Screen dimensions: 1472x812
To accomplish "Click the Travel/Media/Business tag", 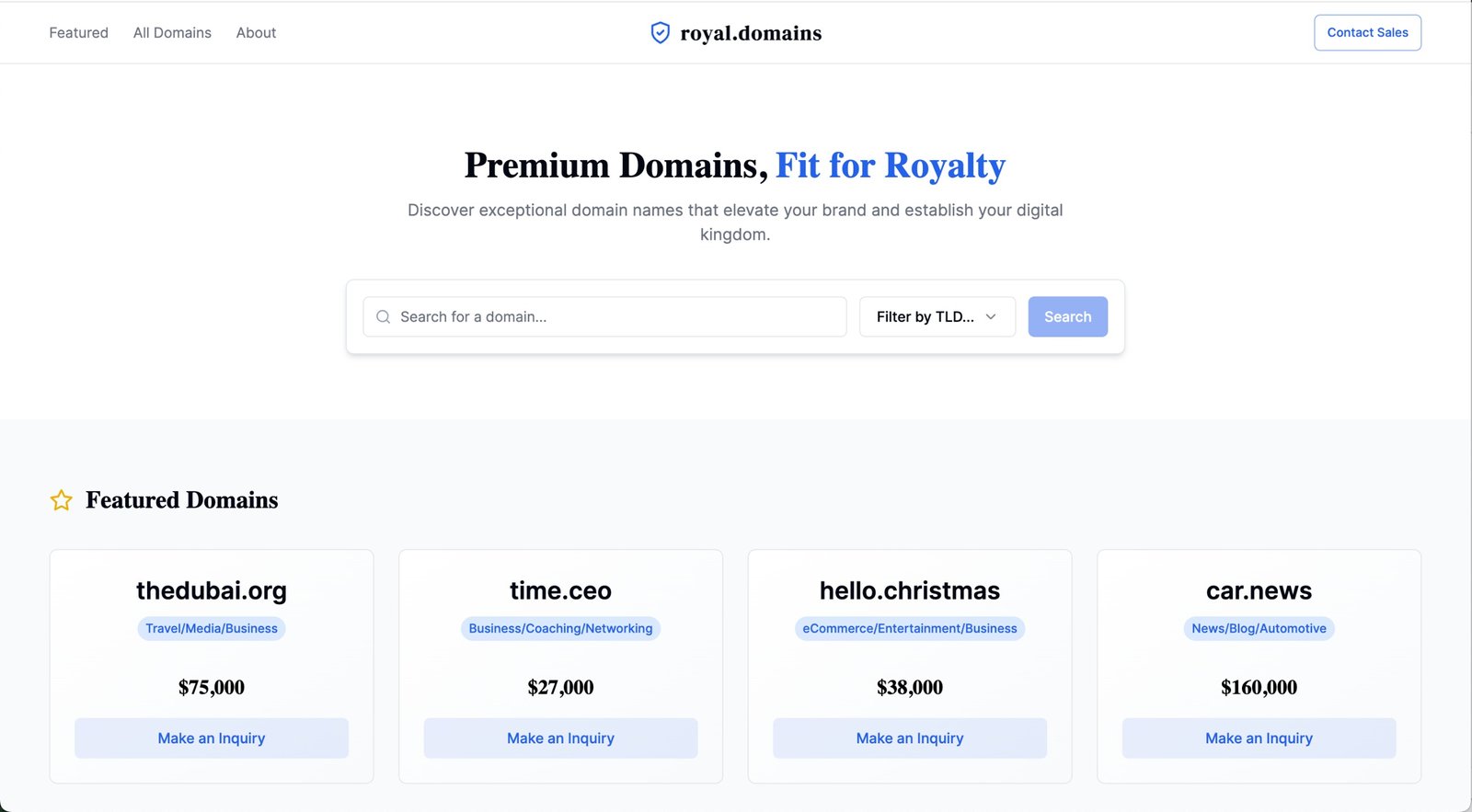I will [212, 629].
